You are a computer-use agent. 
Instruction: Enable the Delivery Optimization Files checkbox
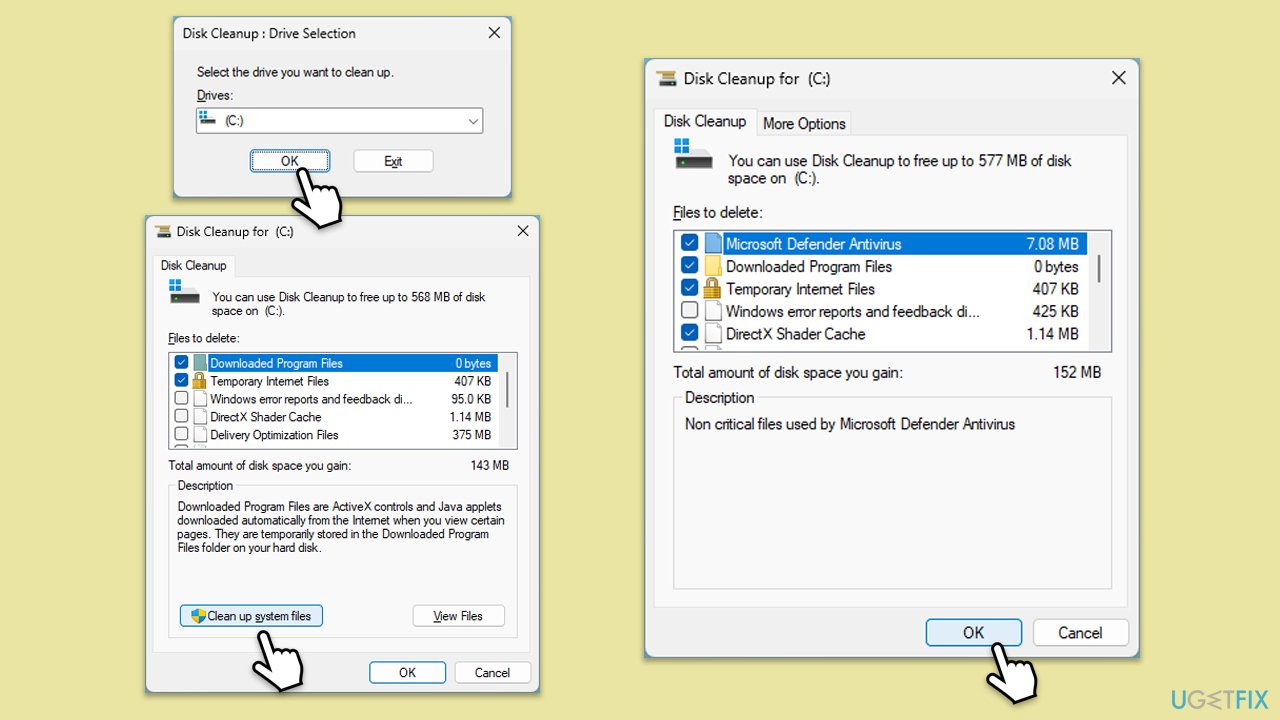(182, 434)
